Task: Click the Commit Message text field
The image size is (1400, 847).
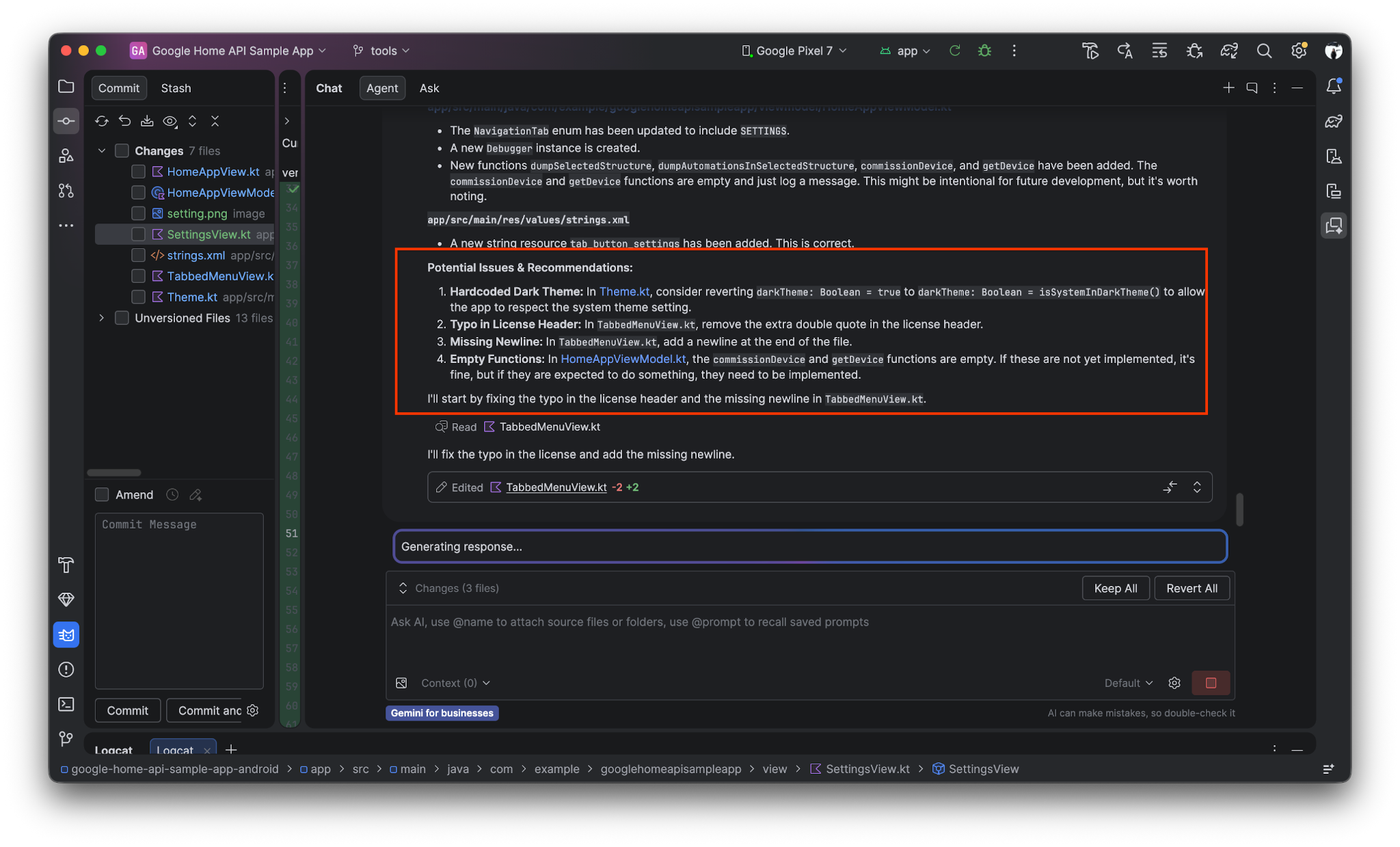Action: [179, 600]
